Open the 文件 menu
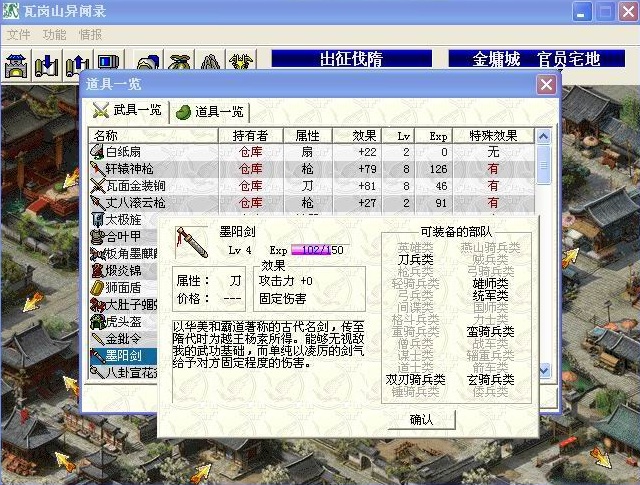This screenshot has height=485, width=640. pos(19,34)
